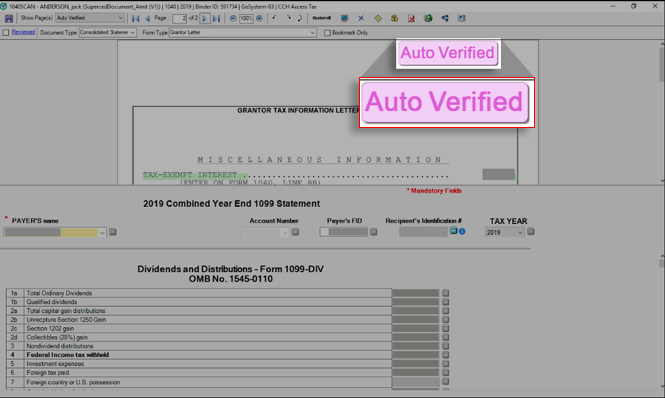
Task: Click the 100% zoom level field
Action: pyautogui.click(x=246, y=18)
